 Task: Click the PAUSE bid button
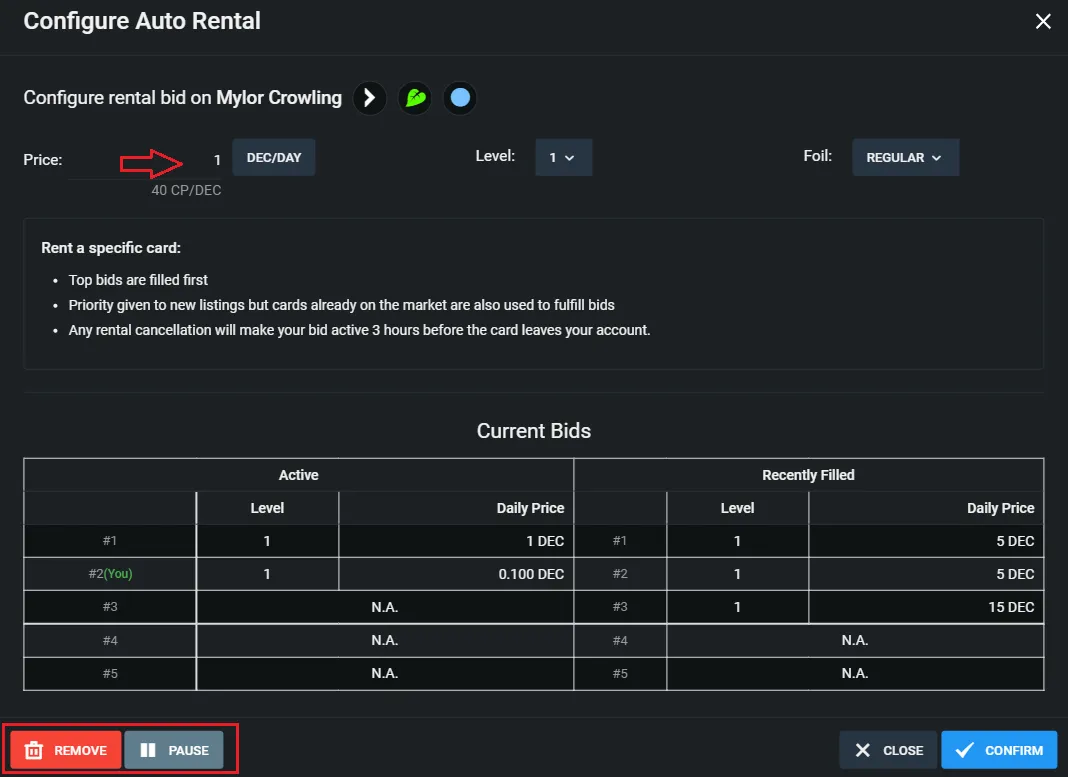point(174,750)
